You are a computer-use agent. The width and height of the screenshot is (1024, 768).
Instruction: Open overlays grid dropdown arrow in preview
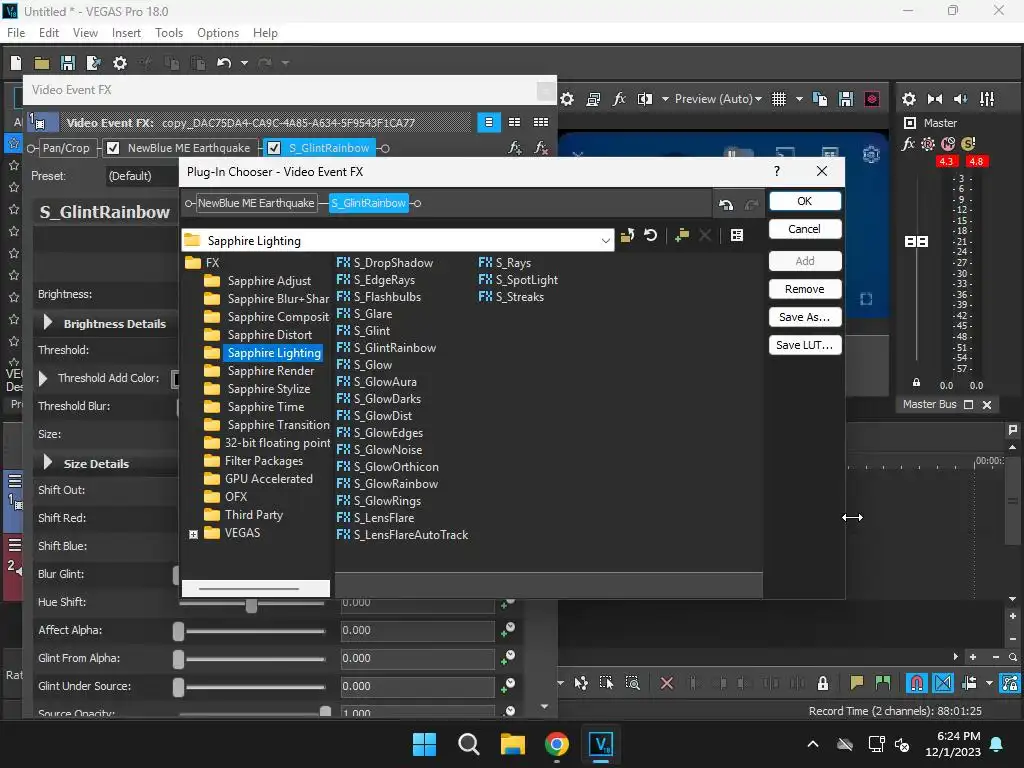click(799, 99)
